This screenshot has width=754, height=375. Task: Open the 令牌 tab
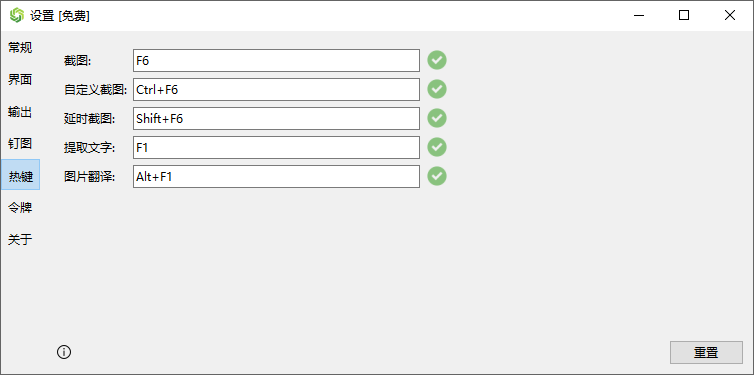click(x=20, y=208)
